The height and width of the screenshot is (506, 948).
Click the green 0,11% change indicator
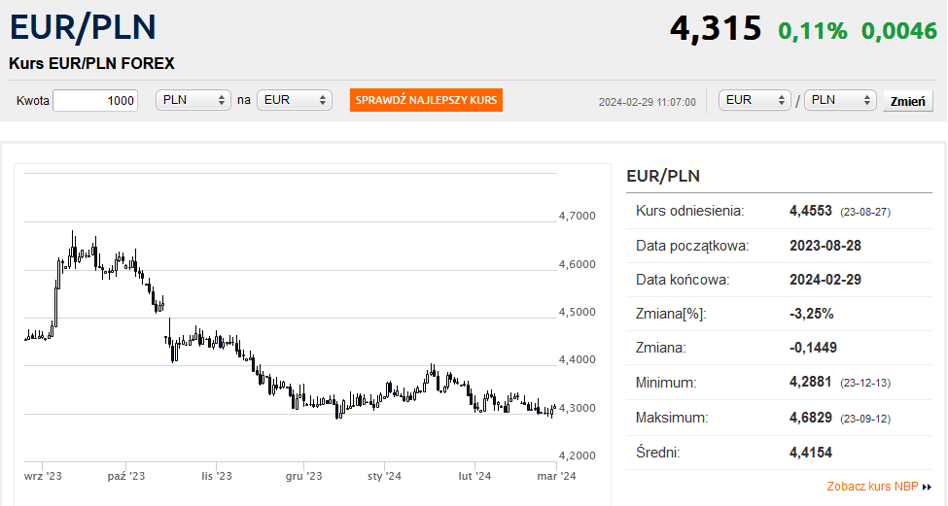pos(812,31)
